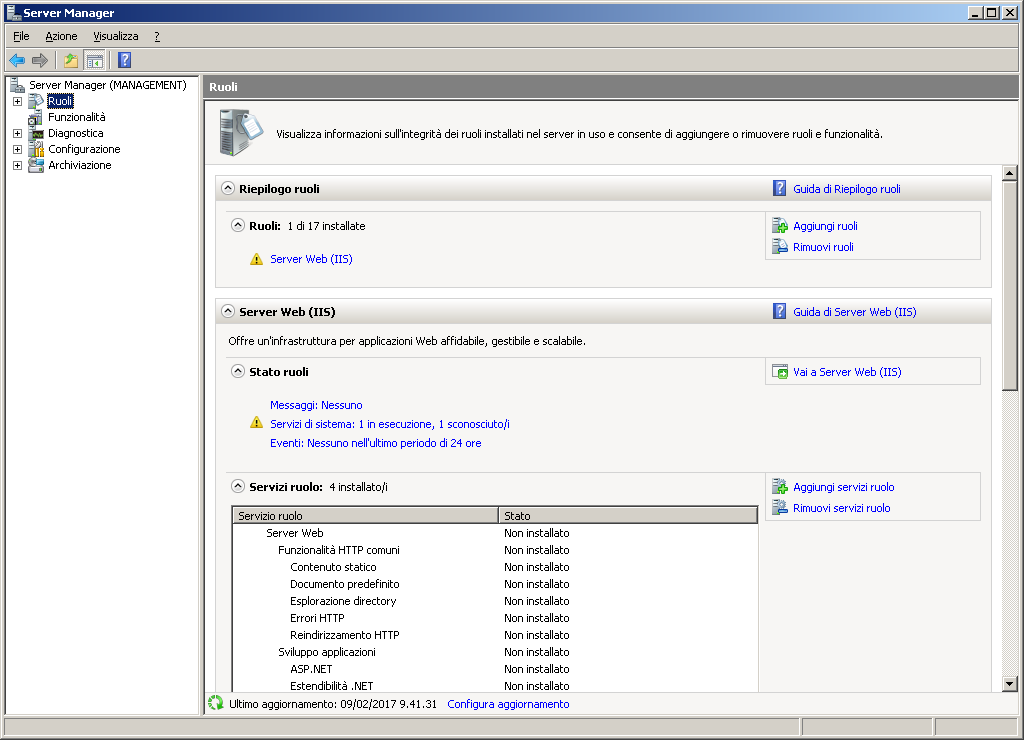Click the vertical scrollbar thumb
Image resolution: width=1024 pixels, height=740 pixels.
click(1010, 286)
